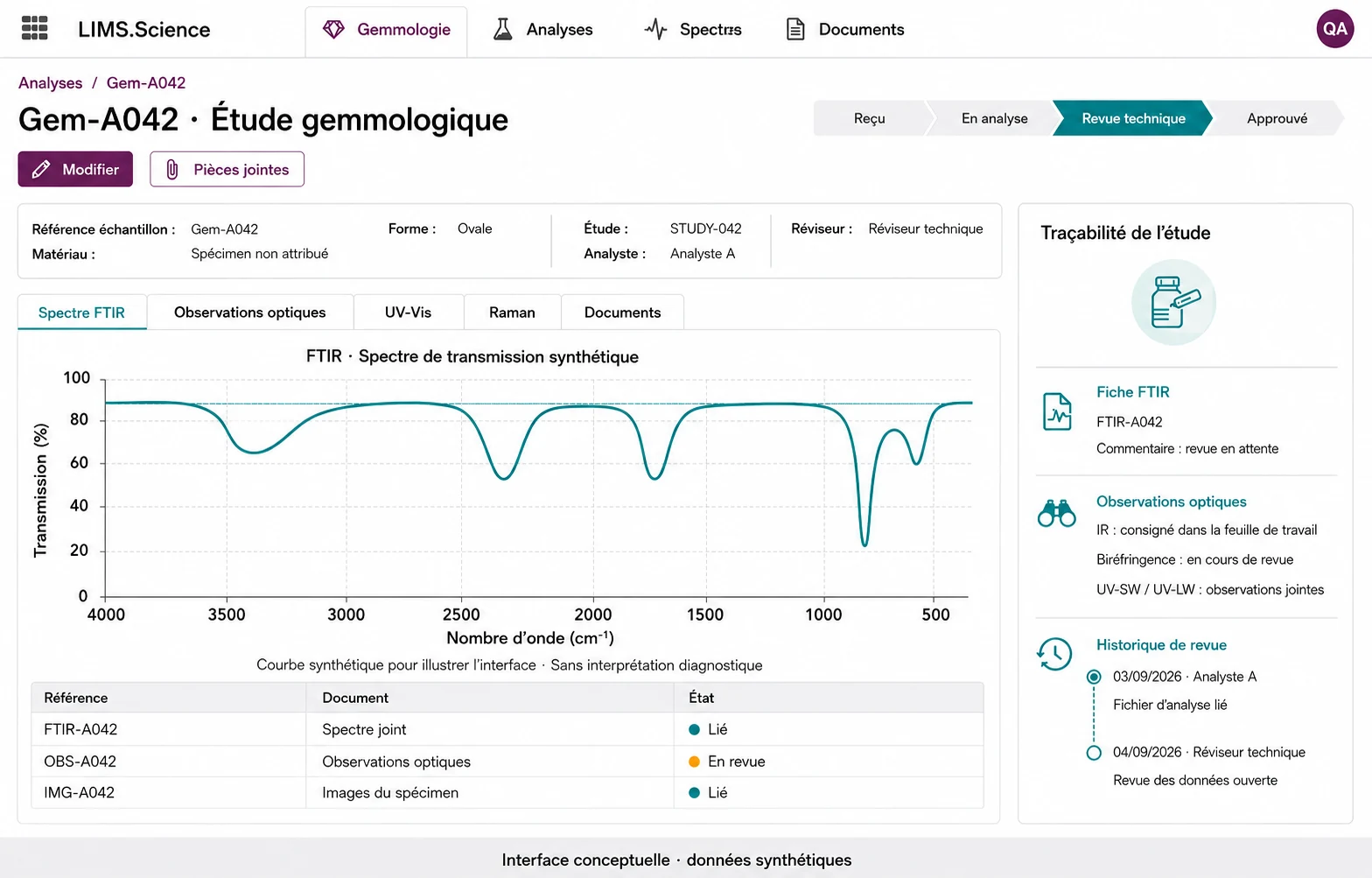
Task: Open the Fiche FTIR link
Action: (1132, 392)
